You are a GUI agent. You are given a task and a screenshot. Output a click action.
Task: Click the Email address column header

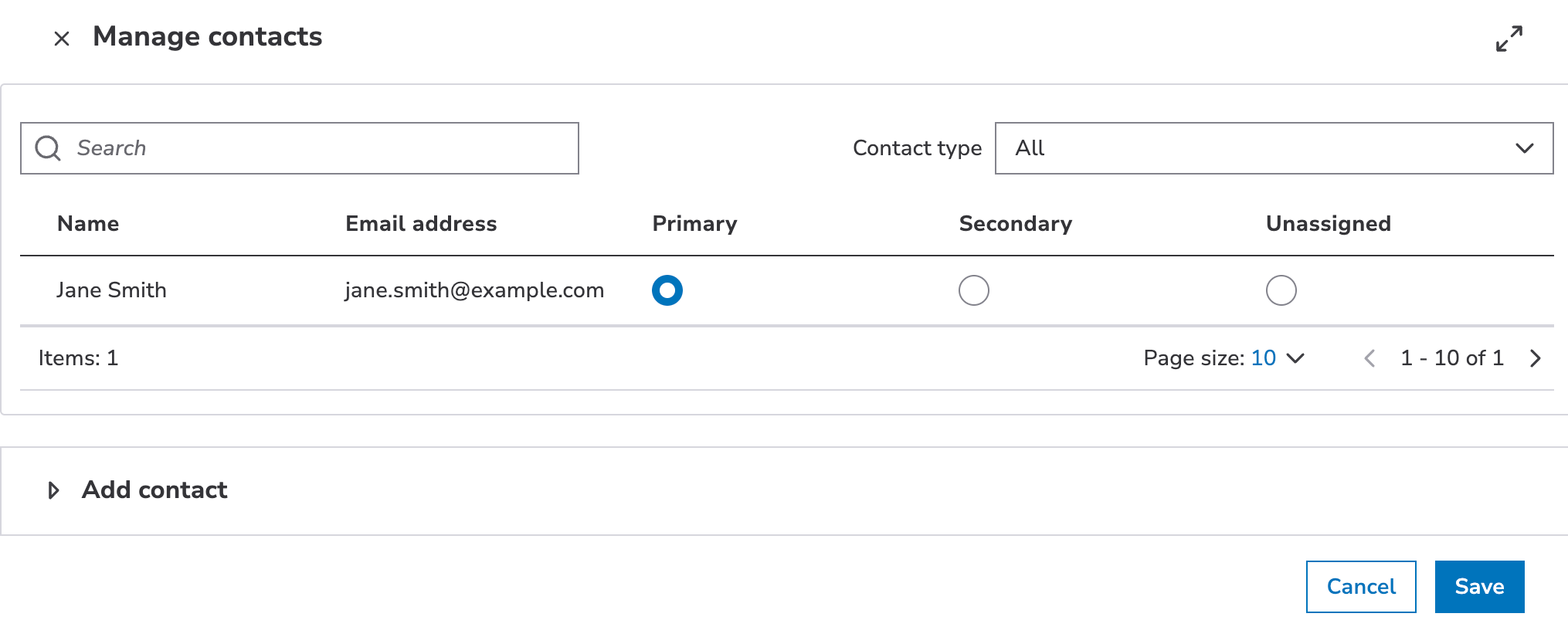421,224
